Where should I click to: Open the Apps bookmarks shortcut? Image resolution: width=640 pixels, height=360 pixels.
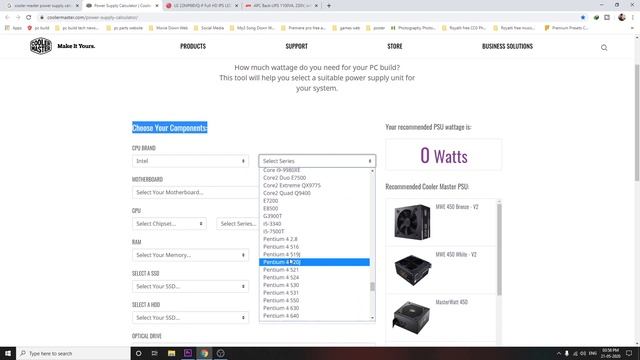pyautogui.click(x=13, y=28)
